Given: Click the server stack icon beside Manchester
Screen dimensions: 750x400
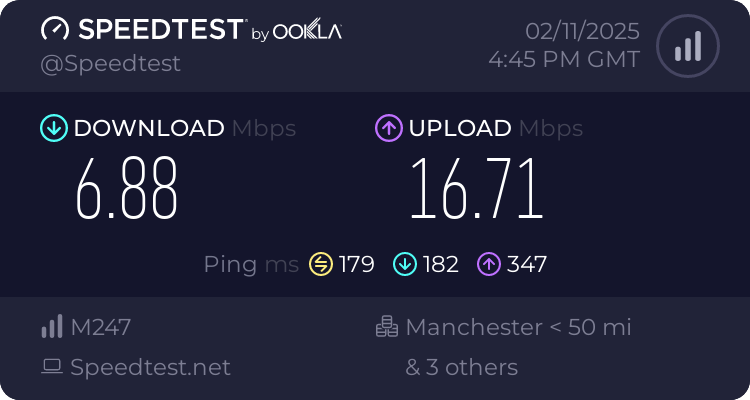Looking at the screenshot, I should (x=386, y=326).
